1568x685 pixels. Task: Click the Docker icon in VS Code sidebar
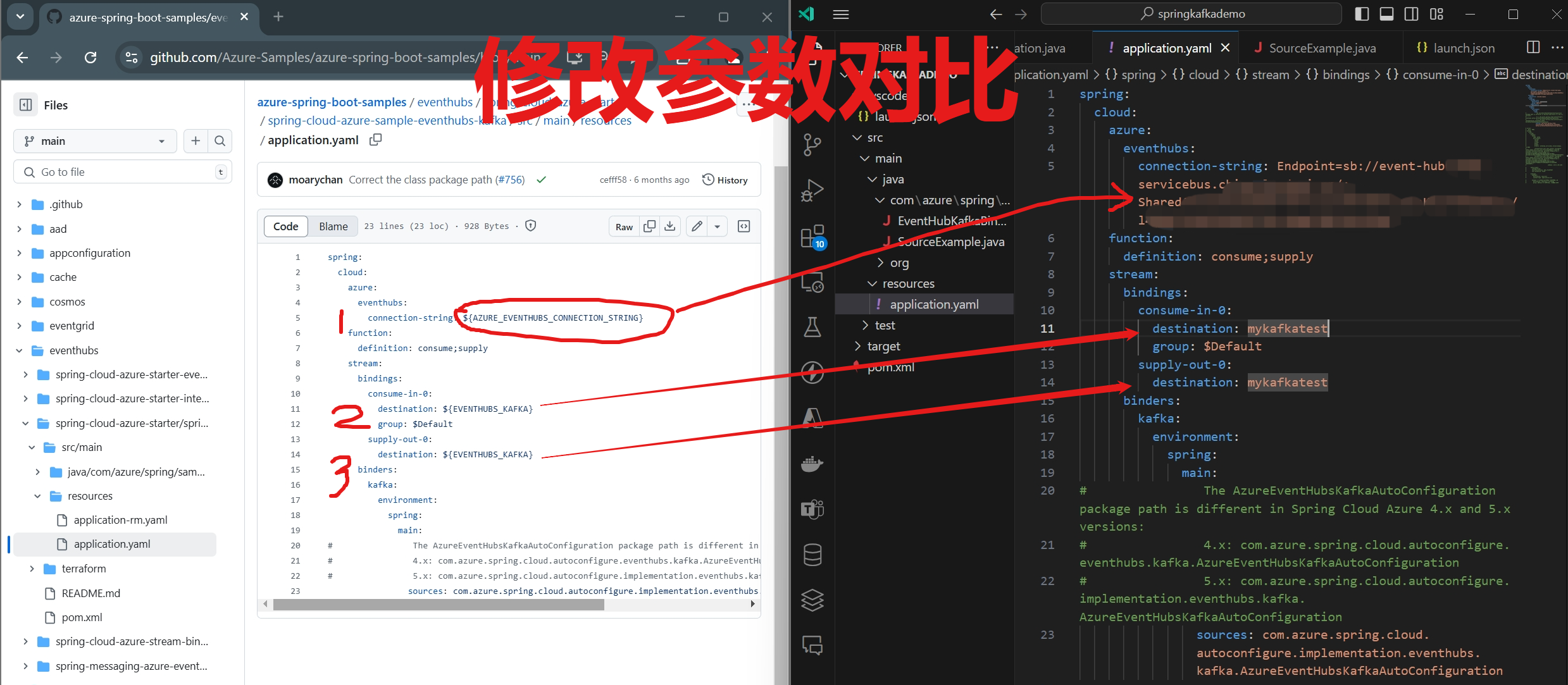click(812, 464)
